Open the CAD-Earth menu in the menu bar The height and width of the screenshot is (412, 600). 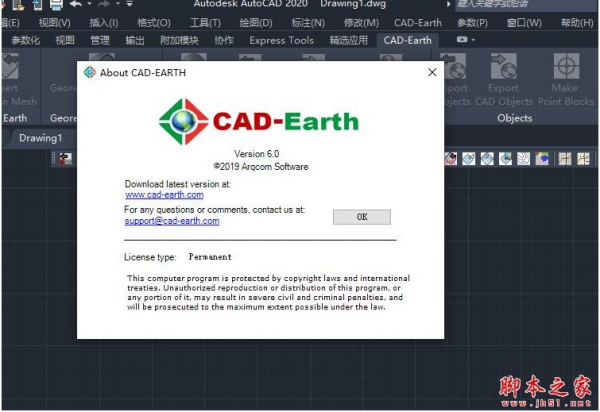(x=418, y=23)
